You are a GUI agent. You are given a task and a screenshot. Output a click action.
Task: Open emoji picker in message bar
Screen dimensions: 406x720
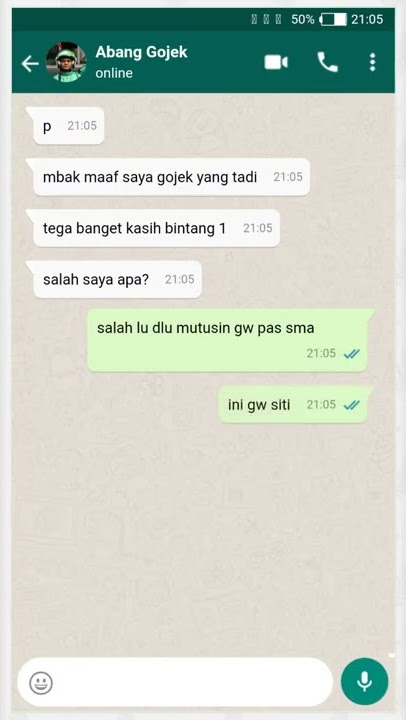tap(41, 683)
